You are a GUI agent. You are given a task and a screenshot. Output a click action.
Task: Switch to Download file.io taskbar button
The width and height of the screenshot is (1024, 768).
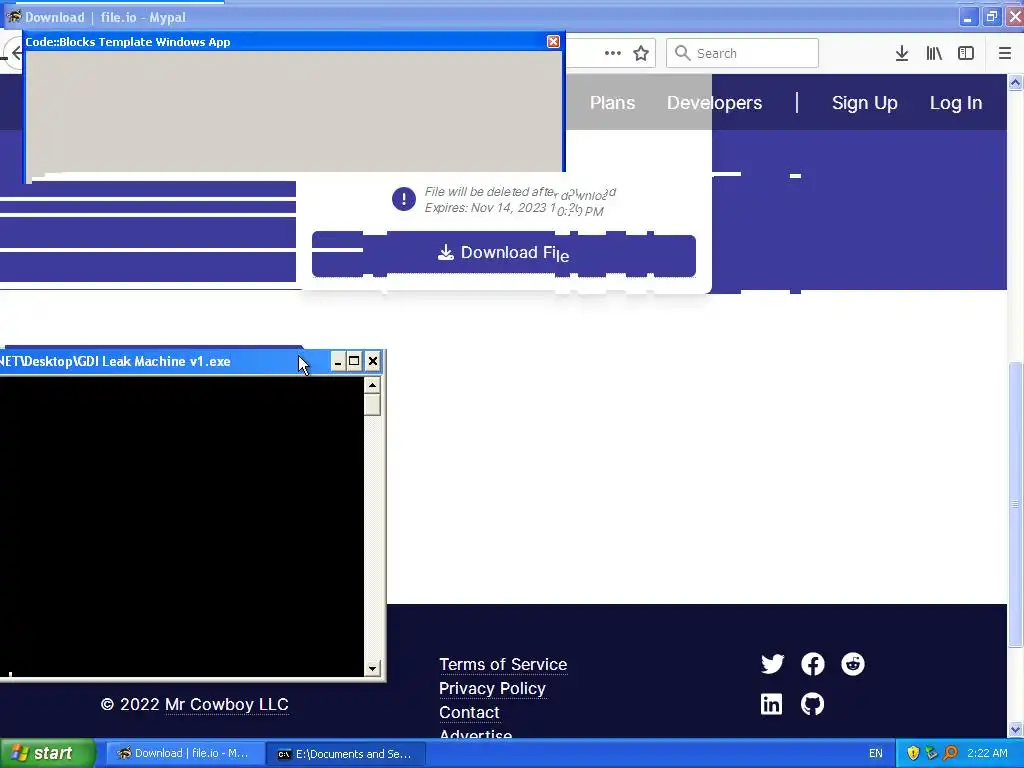185,754
